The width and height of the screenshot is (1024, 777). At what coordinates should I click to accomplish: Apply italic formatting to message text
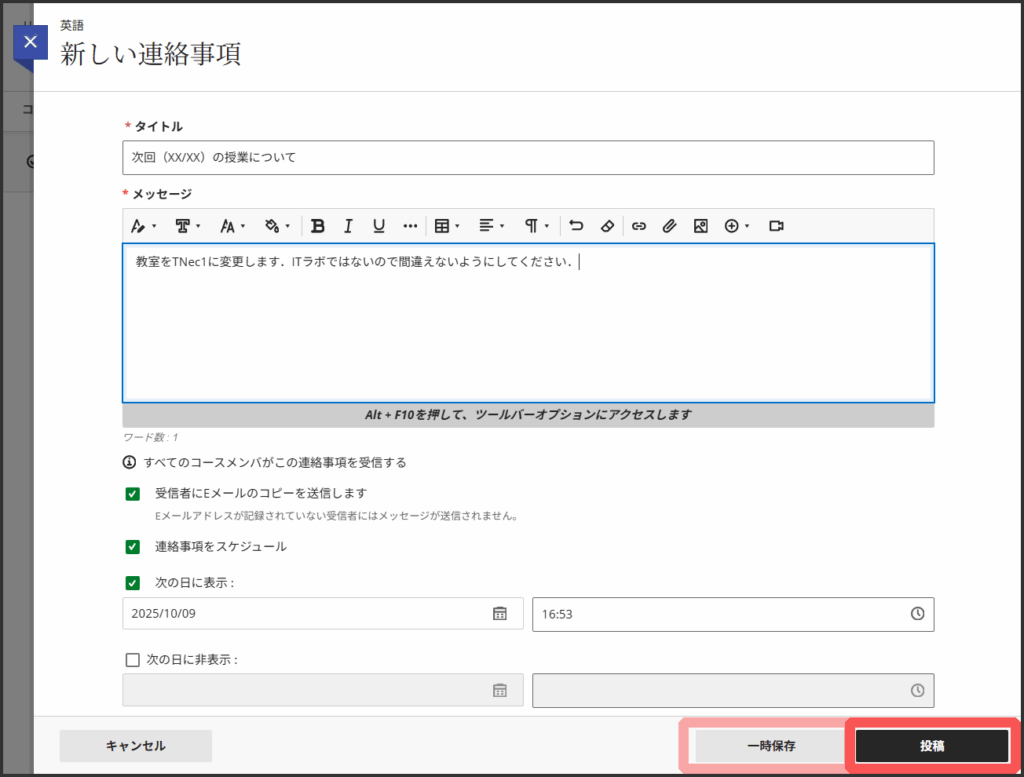348,226
